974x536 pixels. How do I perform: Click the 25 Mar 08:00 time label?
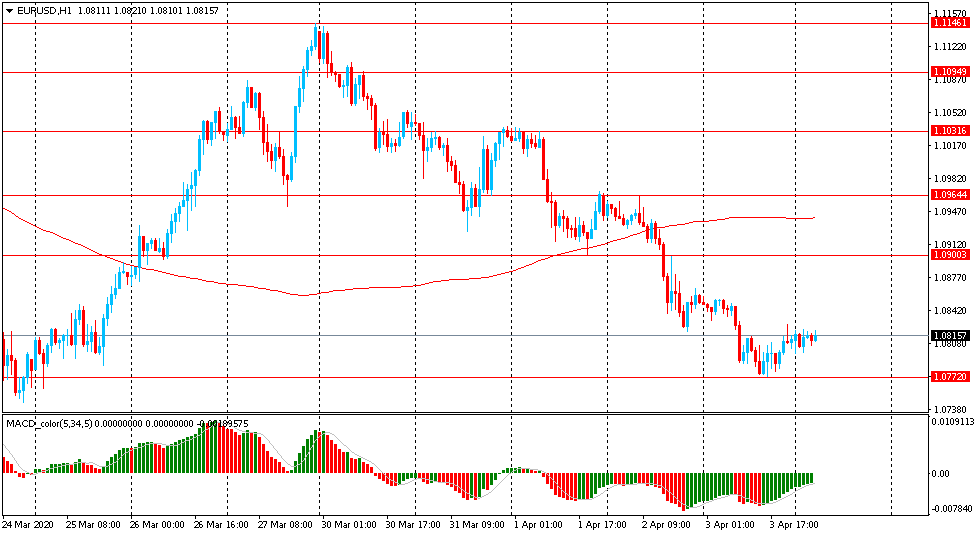93,524
